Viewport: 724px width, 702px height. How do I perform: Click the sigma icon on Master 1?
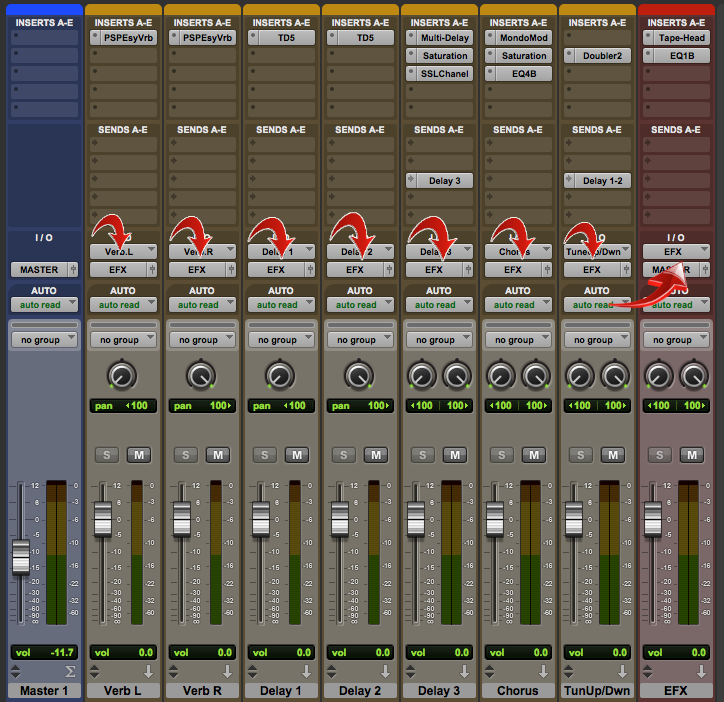point(70,671)
